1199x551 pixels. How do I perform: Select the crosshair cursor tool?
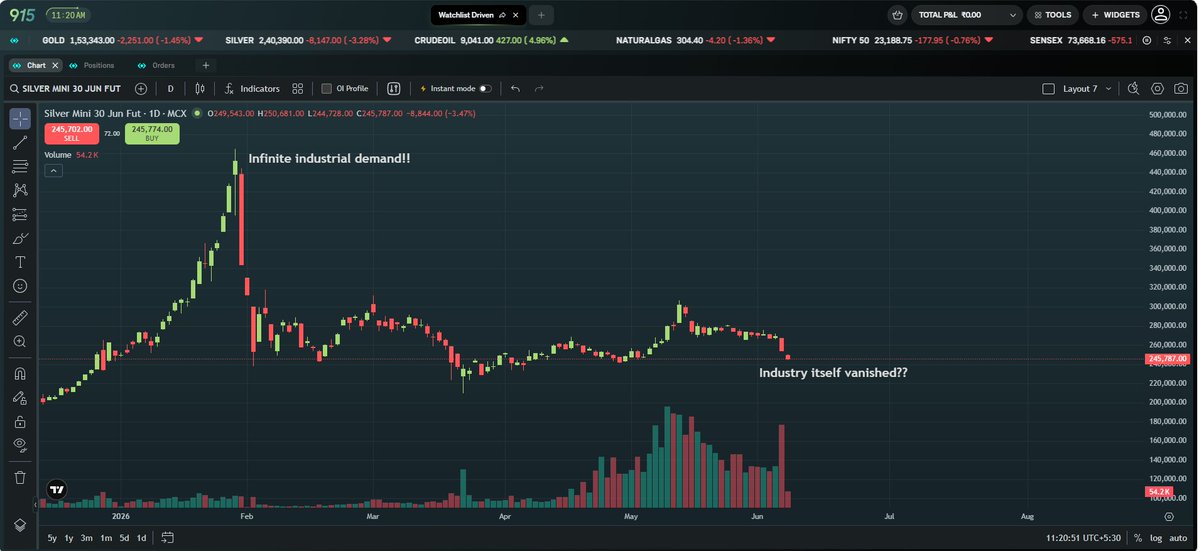click(x=20, y=118)
